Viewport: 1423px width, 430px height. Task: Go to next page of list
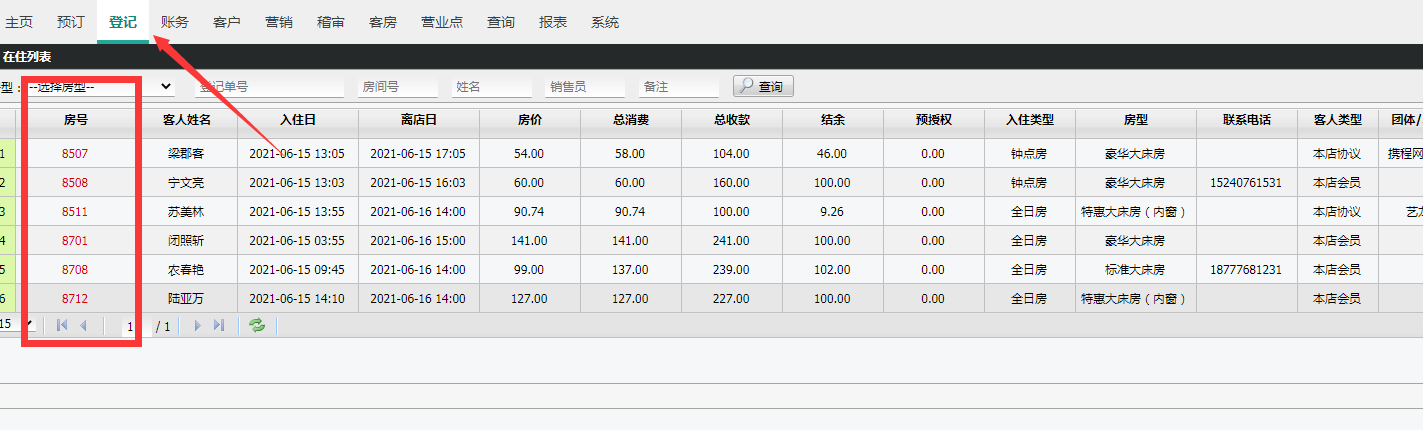point(197,326)
